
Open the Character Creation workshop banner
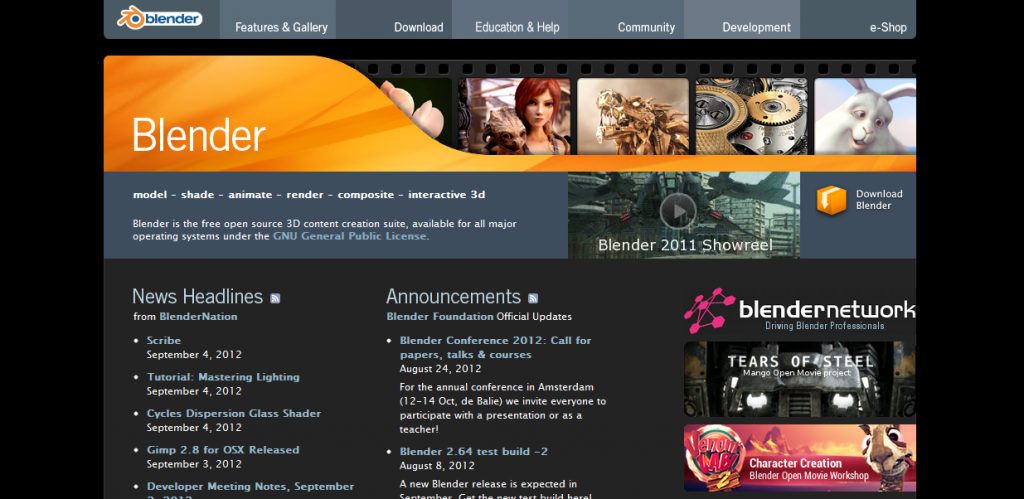[800, 458]
